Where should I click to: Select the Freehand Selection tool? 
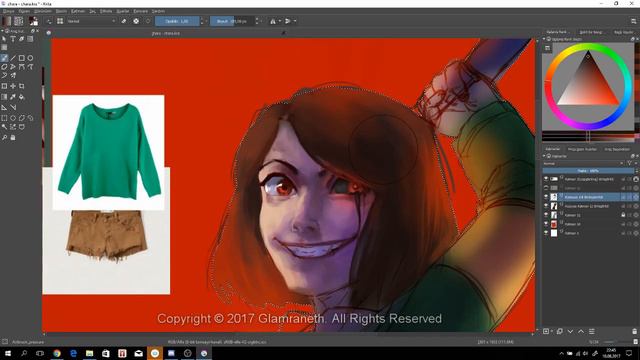click(30, 118)
